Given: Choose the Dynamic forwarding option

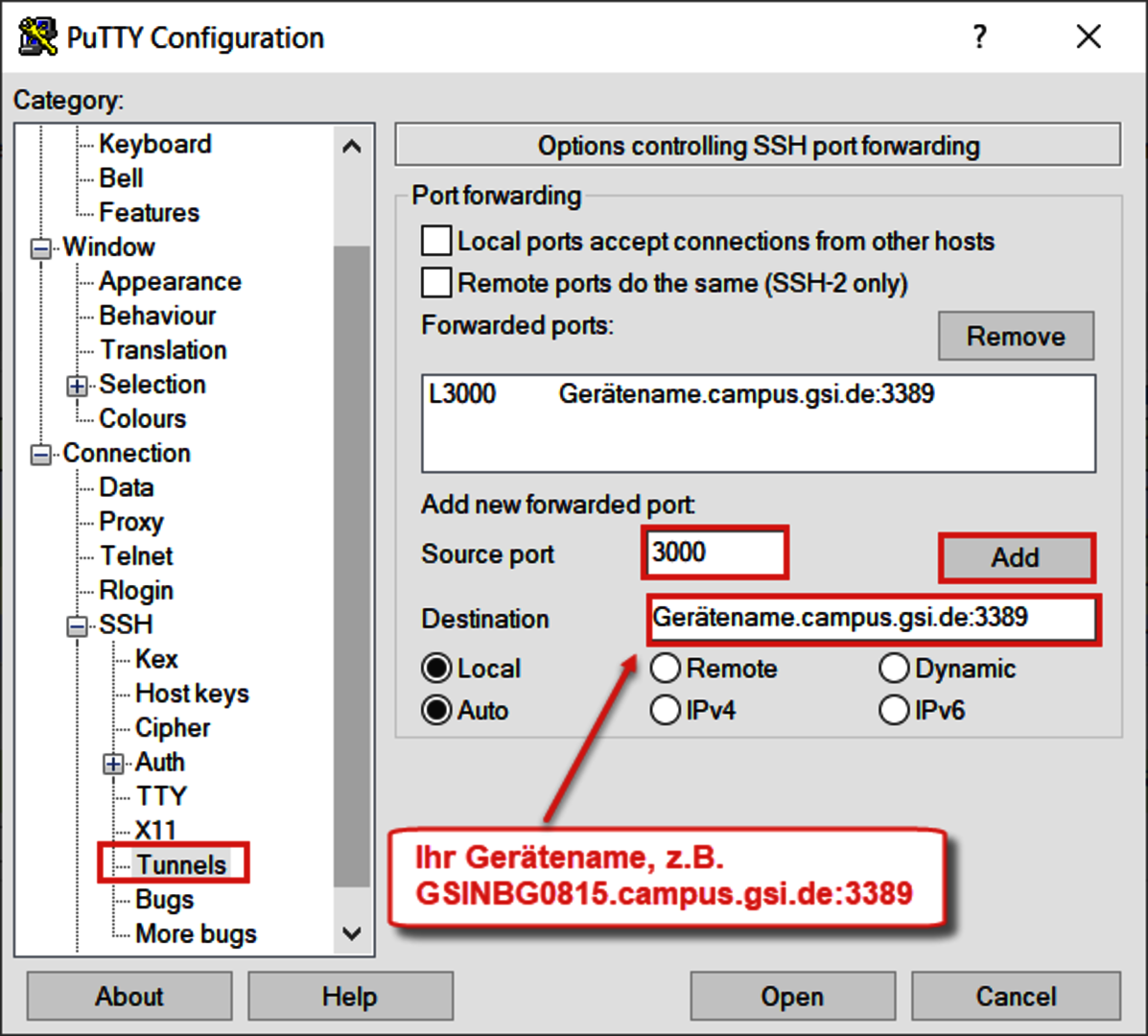Looking at the screenshot, I should (894, 669).
